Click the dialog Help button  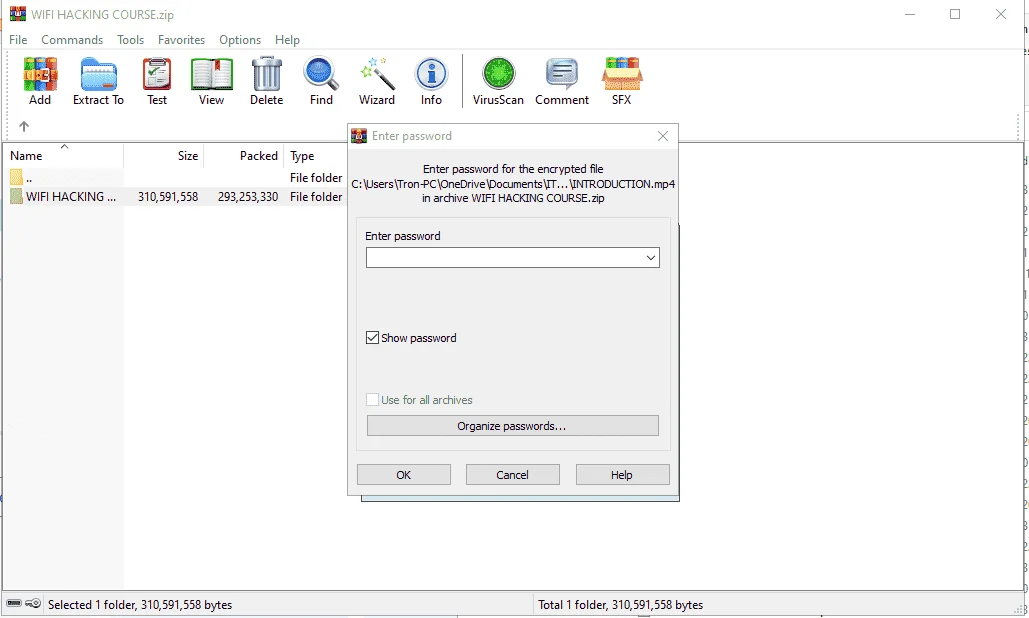pyautogui.click(x=622, y=475)
